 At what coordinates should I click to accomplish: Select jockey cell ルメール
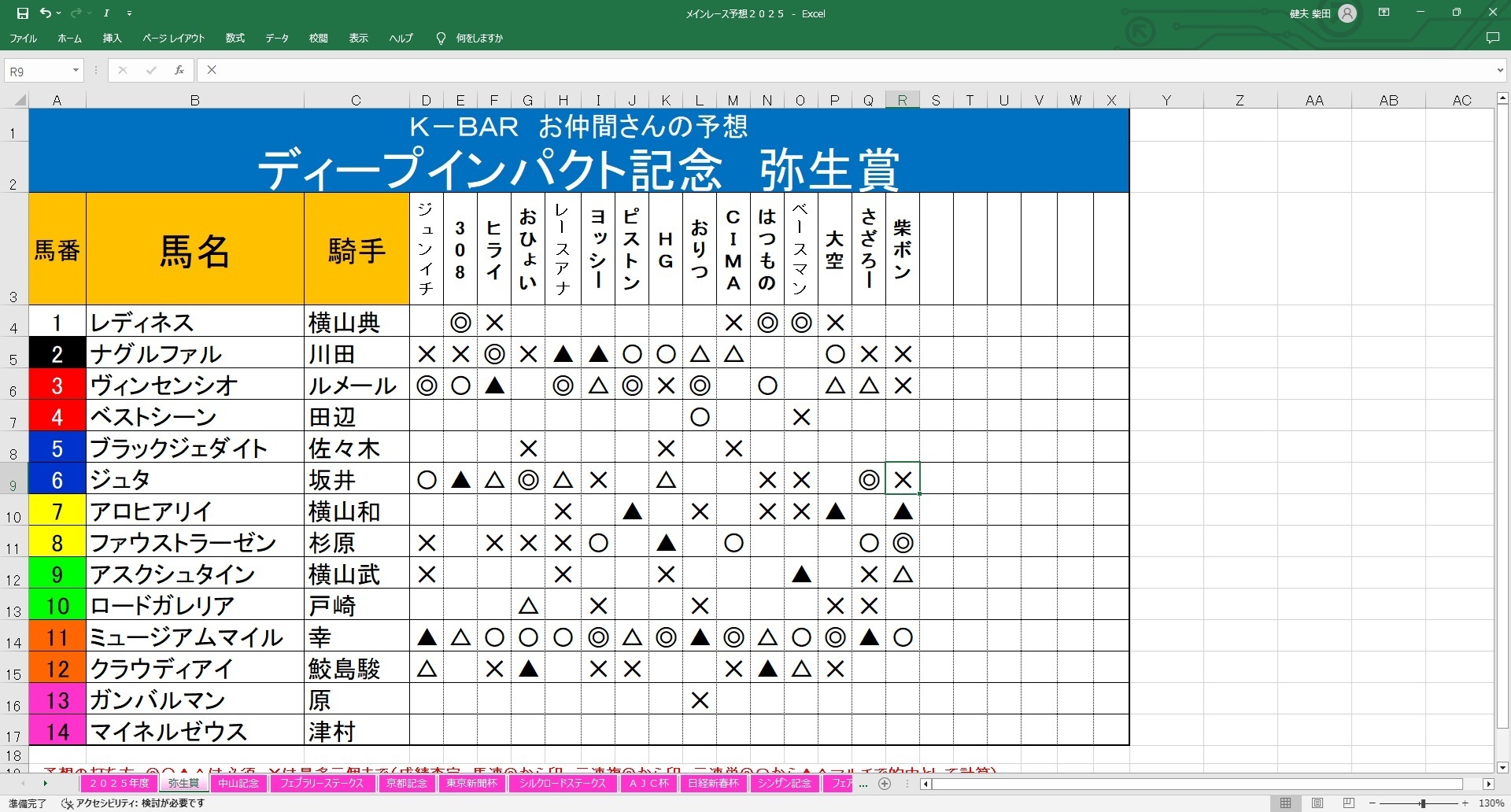357,385
